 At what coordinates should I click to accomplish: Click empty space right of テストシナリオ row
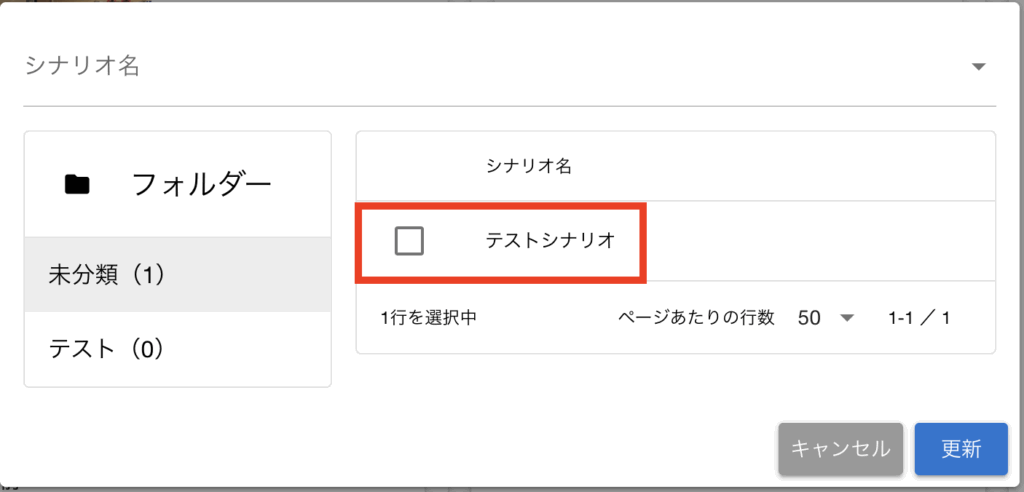click(x=820, y=241)
